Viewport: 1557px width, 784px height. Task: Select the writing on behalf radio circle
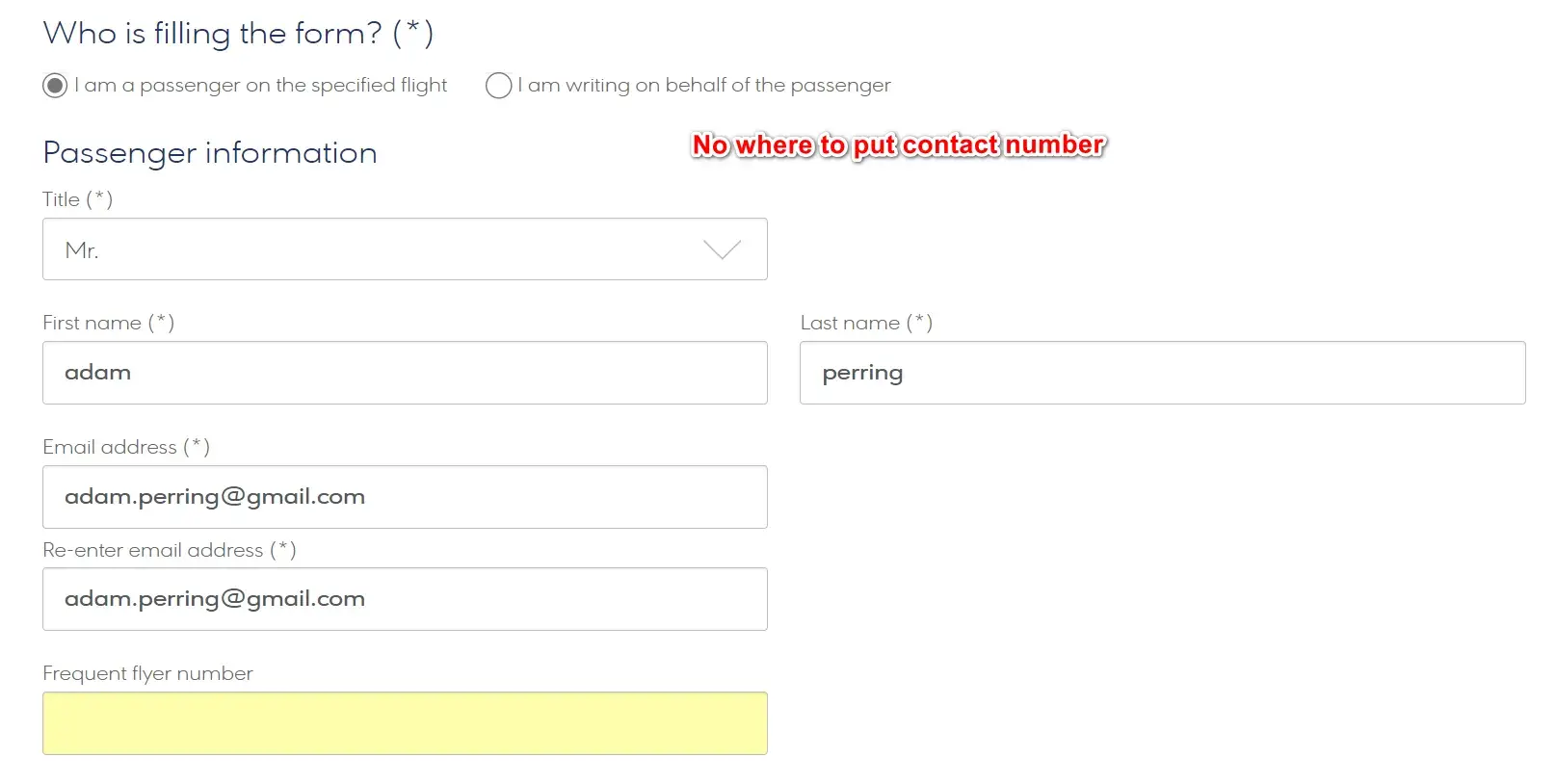point(498,86)
